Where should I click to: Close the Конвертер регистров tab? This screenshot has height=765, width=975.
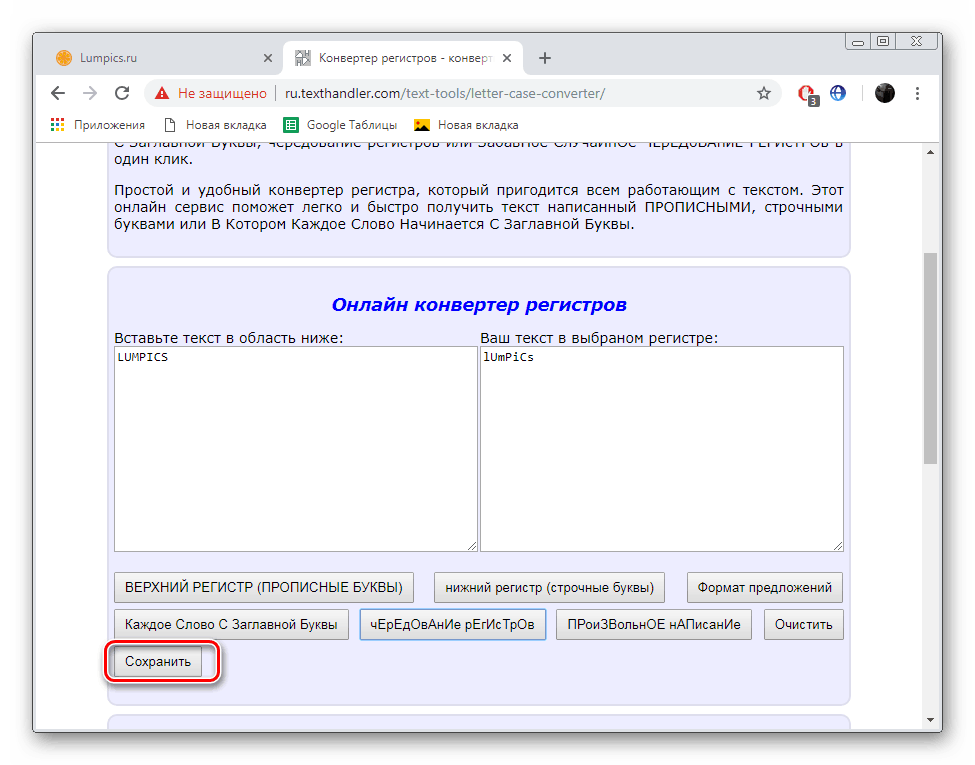tap(507, 58)
